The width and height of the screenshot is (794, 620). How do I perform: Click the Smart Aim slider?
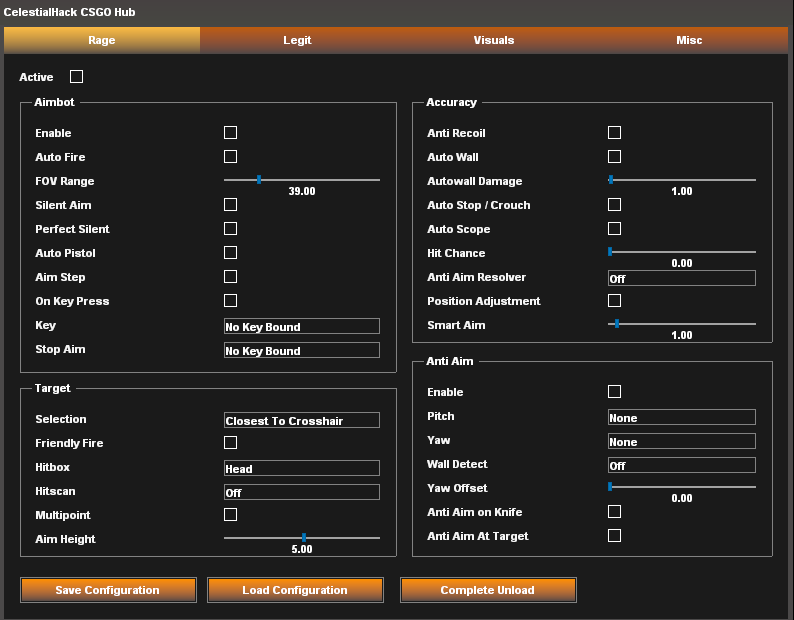click(682, 324)
